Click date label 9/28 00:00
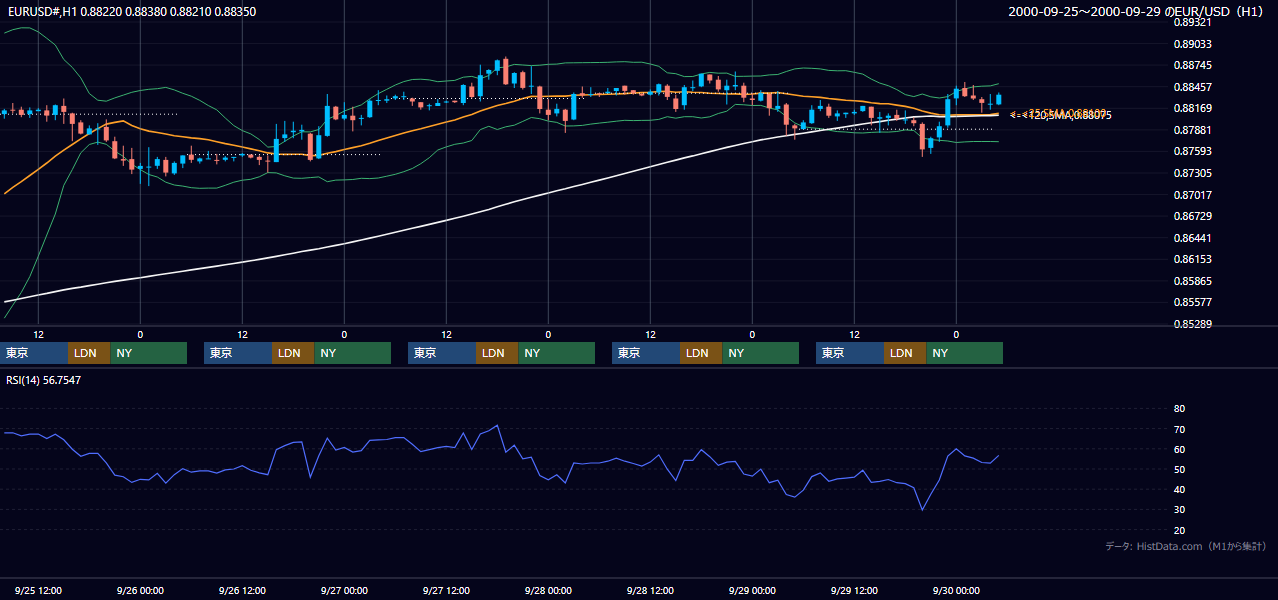The image size is (1278, 600). coord(549,591)
